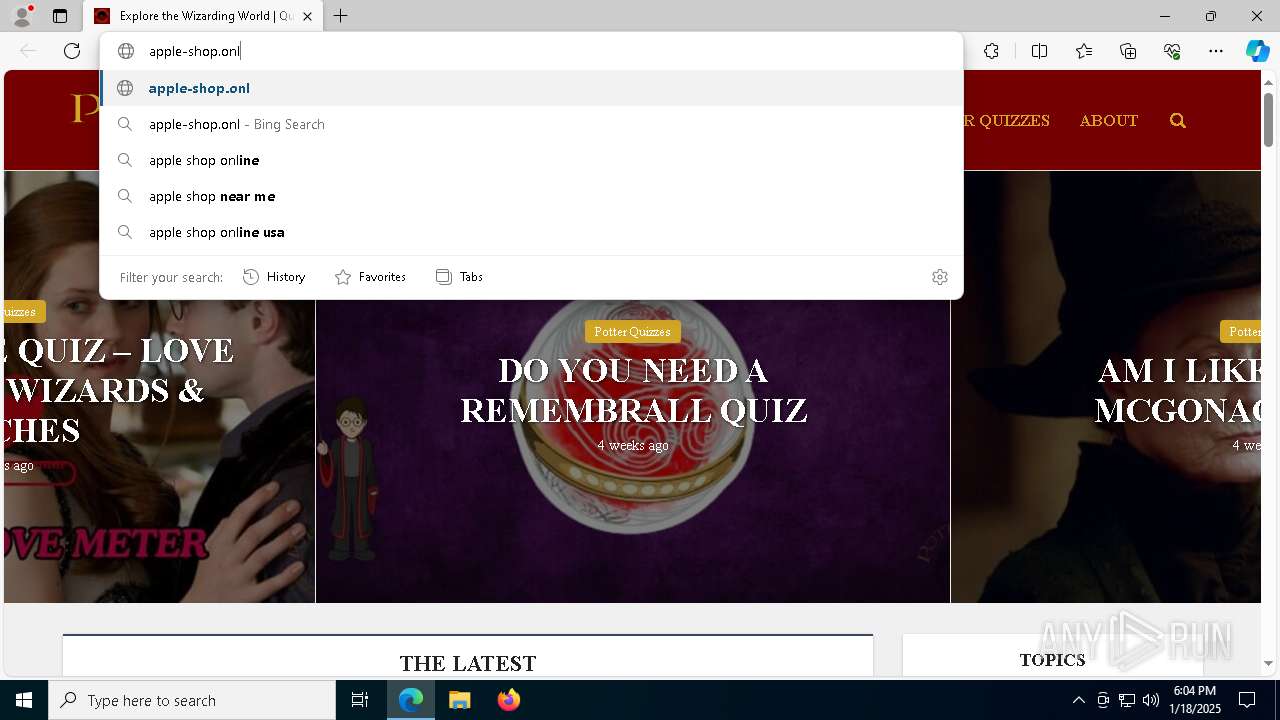This screenshot has height=720, width=1280.
Task: Open the Extensions puzzle icon
Action: 991,51
